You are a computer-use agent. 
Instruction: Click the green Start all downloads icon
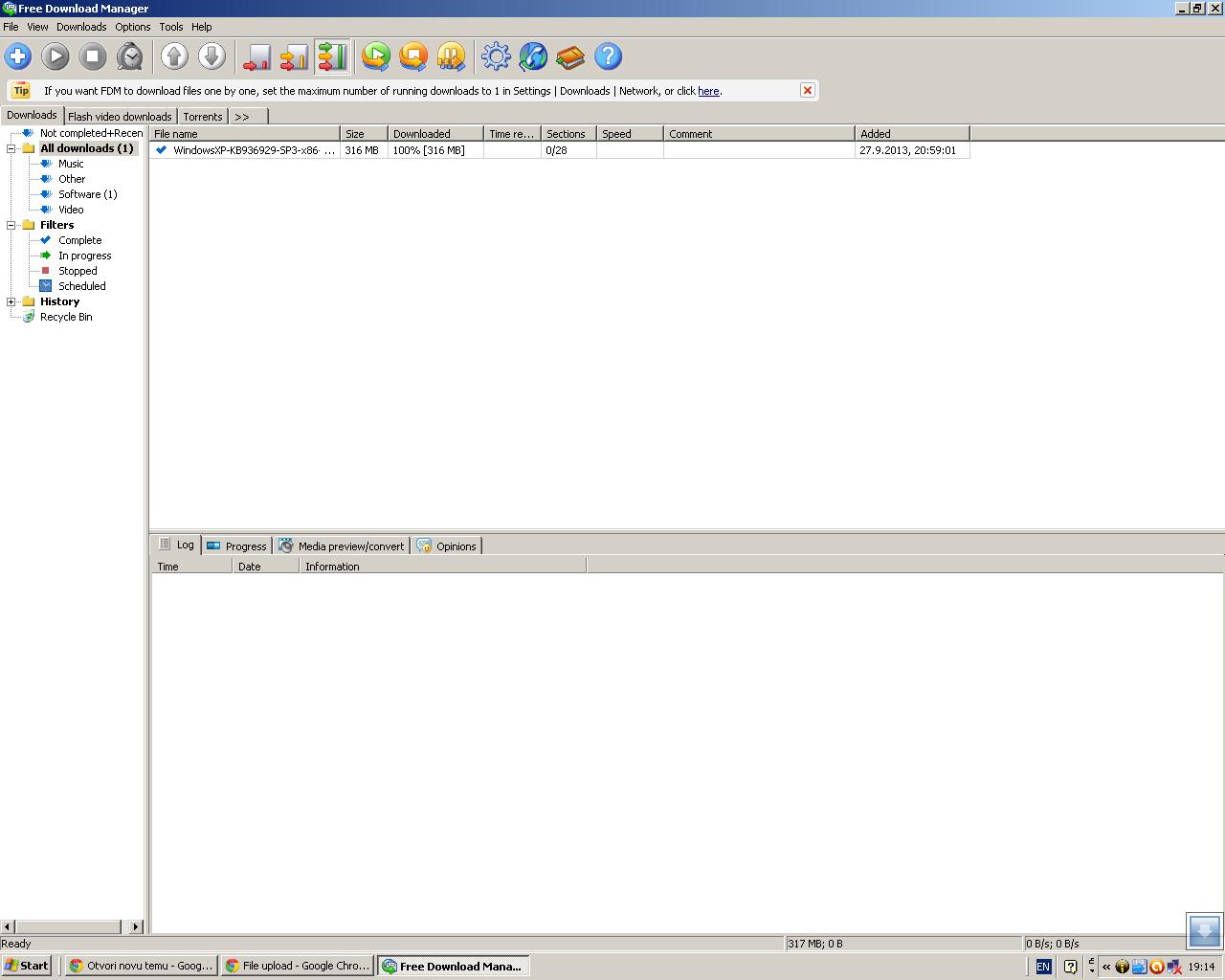376,56
